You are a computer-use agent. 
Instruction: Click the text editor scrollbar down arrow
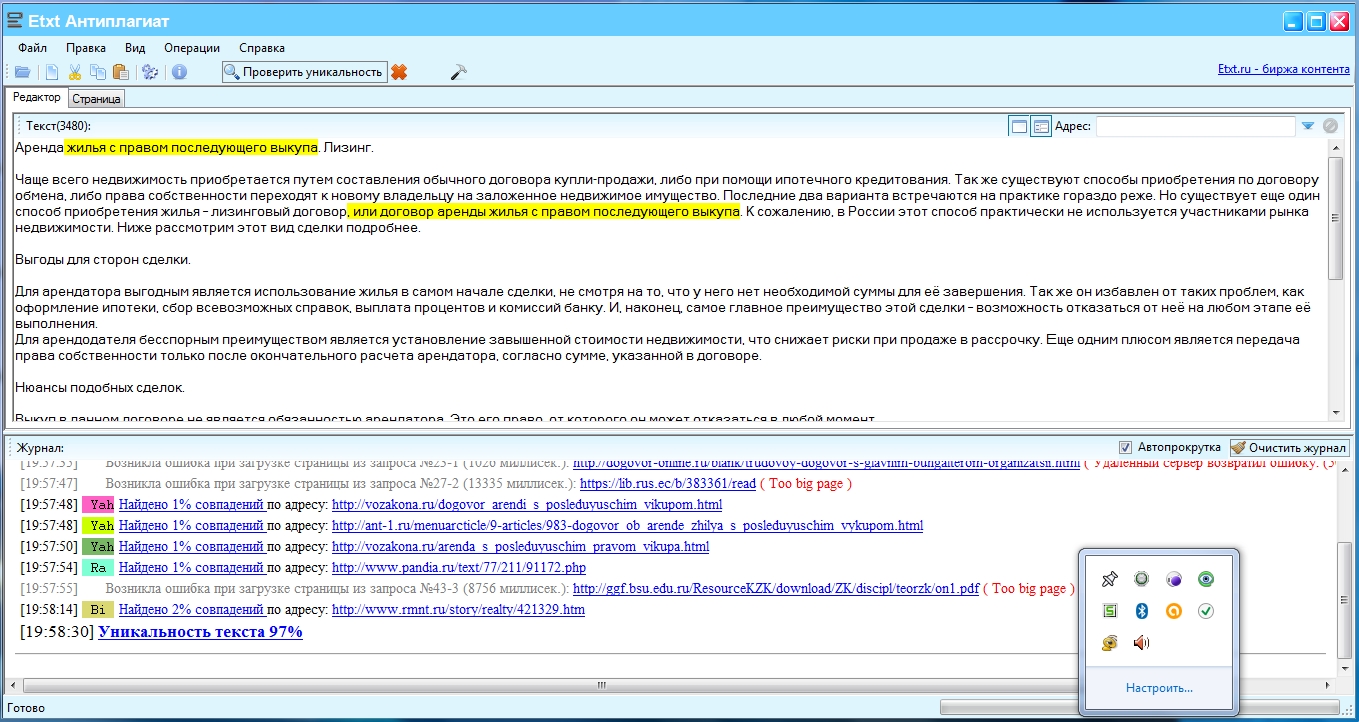pos(1335,412)
